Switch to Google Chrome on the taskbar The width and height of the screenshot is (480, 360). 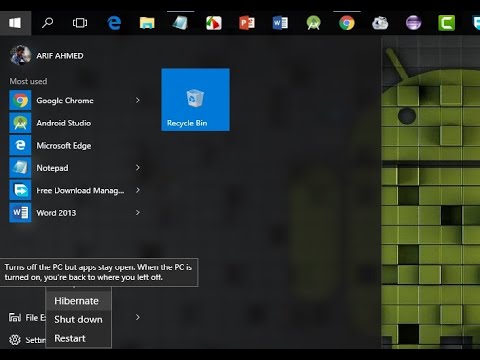pyautogui.click(x=347, y=23)
